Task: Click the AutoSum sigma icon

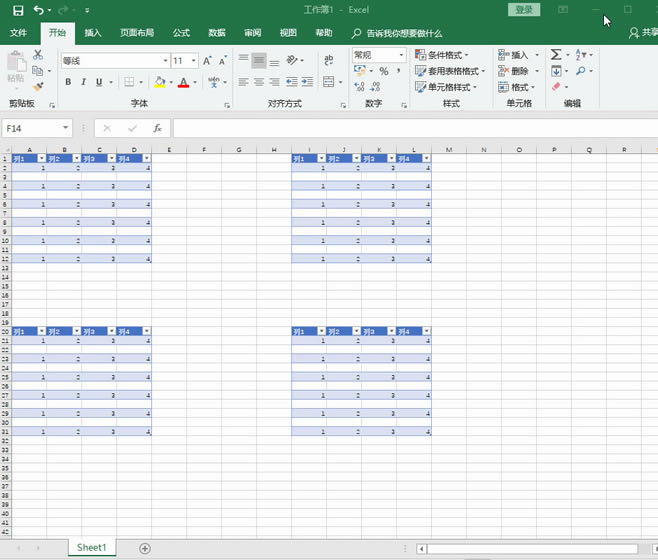Action: (x=556, y=55)
